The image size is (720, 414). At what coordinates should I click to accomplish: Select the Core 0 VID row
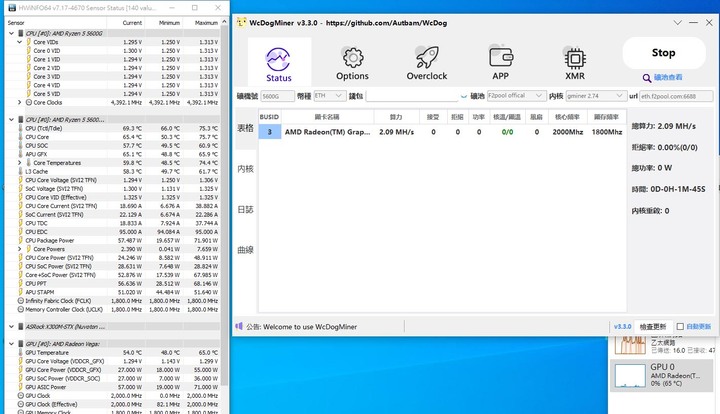pos(112,50)
